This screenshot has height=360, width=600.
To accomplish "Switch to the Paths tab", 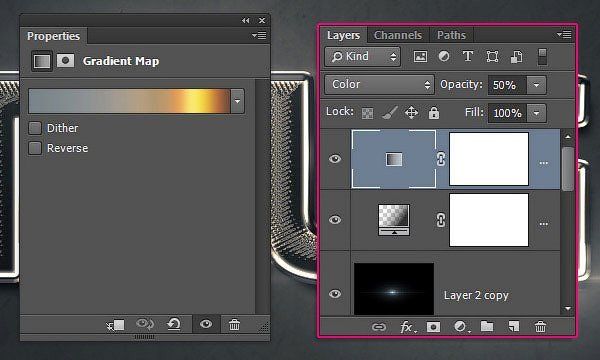I will point(452,36).
